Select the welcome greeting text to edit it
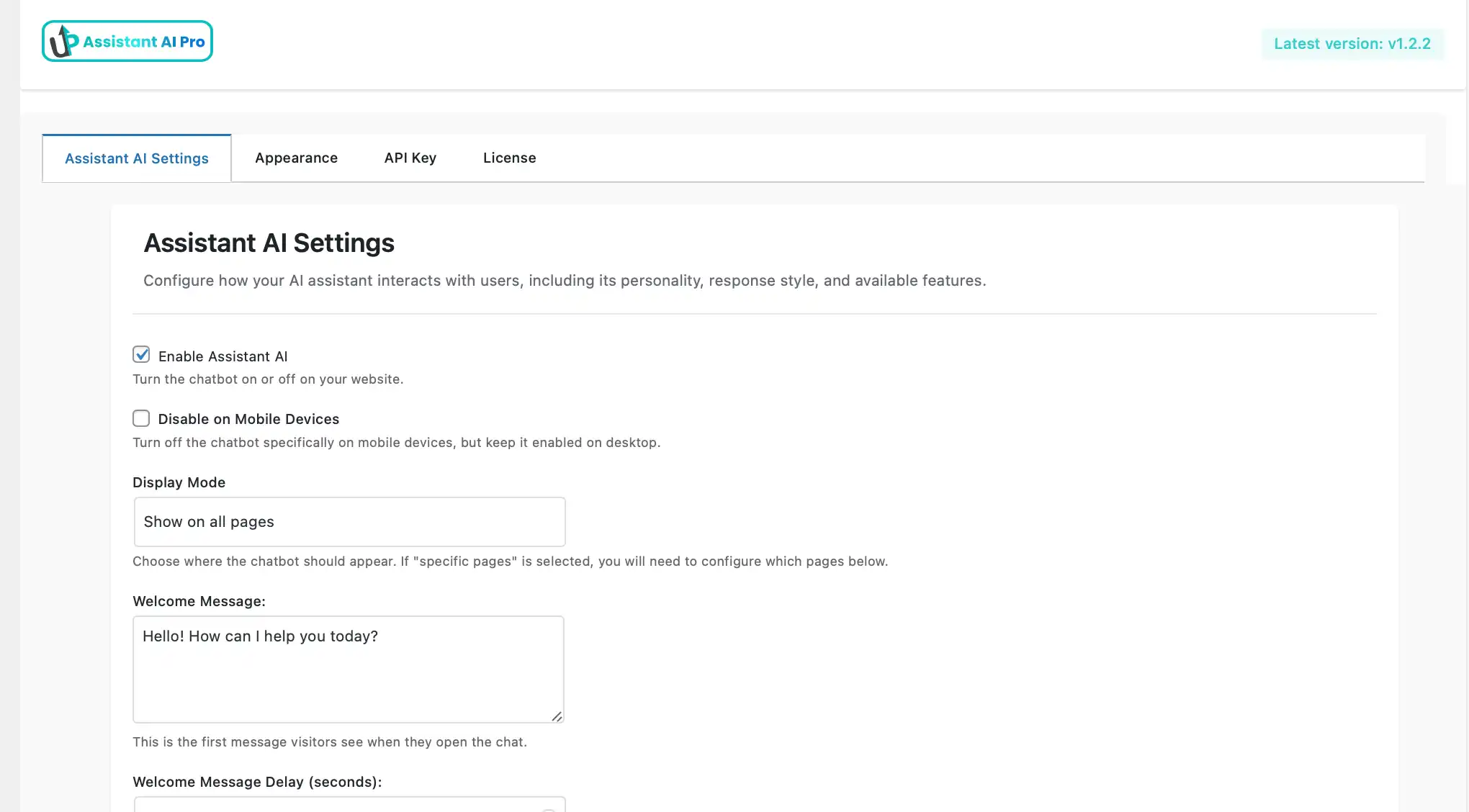 pyautogui.click(x=261, y=636)
